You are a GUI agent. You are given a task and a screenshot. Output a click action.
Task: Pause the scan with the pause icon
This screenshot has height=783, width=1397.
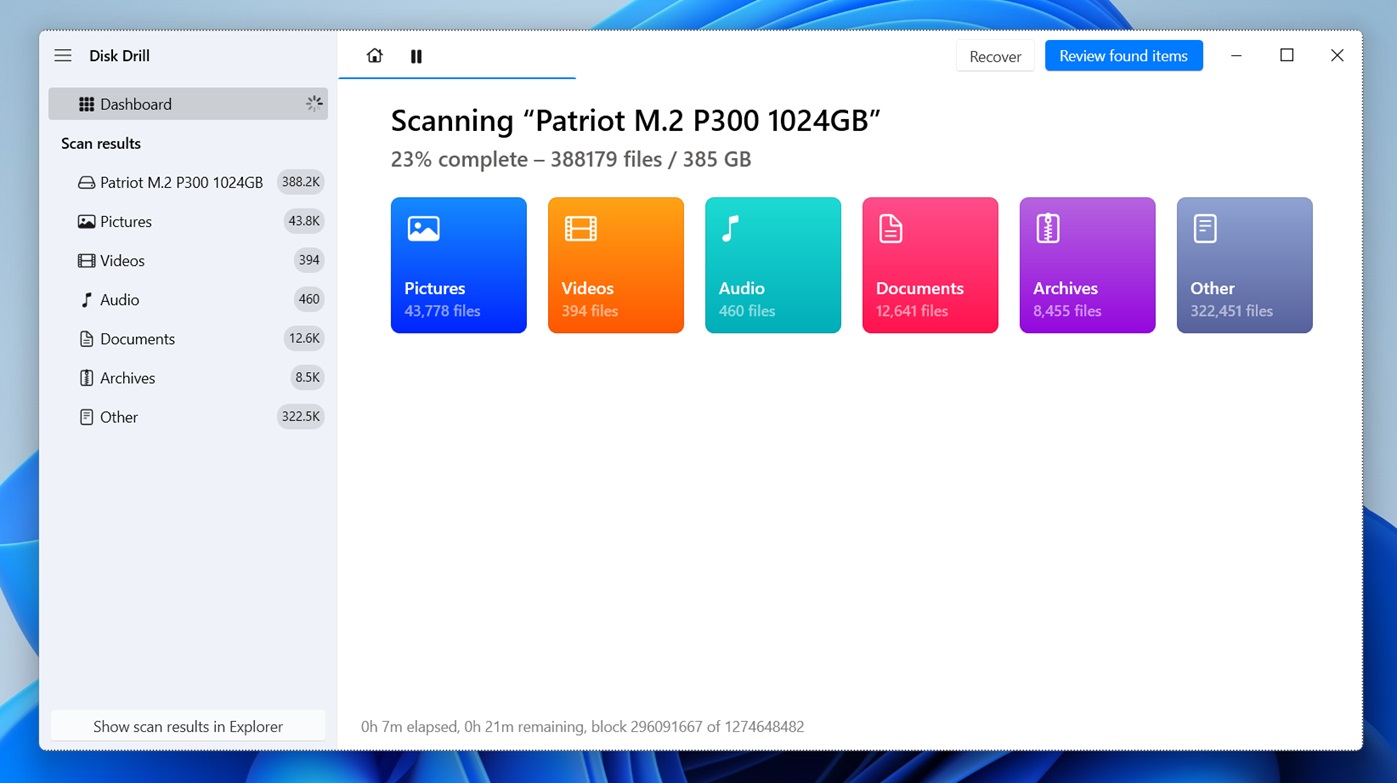[416, 56]
